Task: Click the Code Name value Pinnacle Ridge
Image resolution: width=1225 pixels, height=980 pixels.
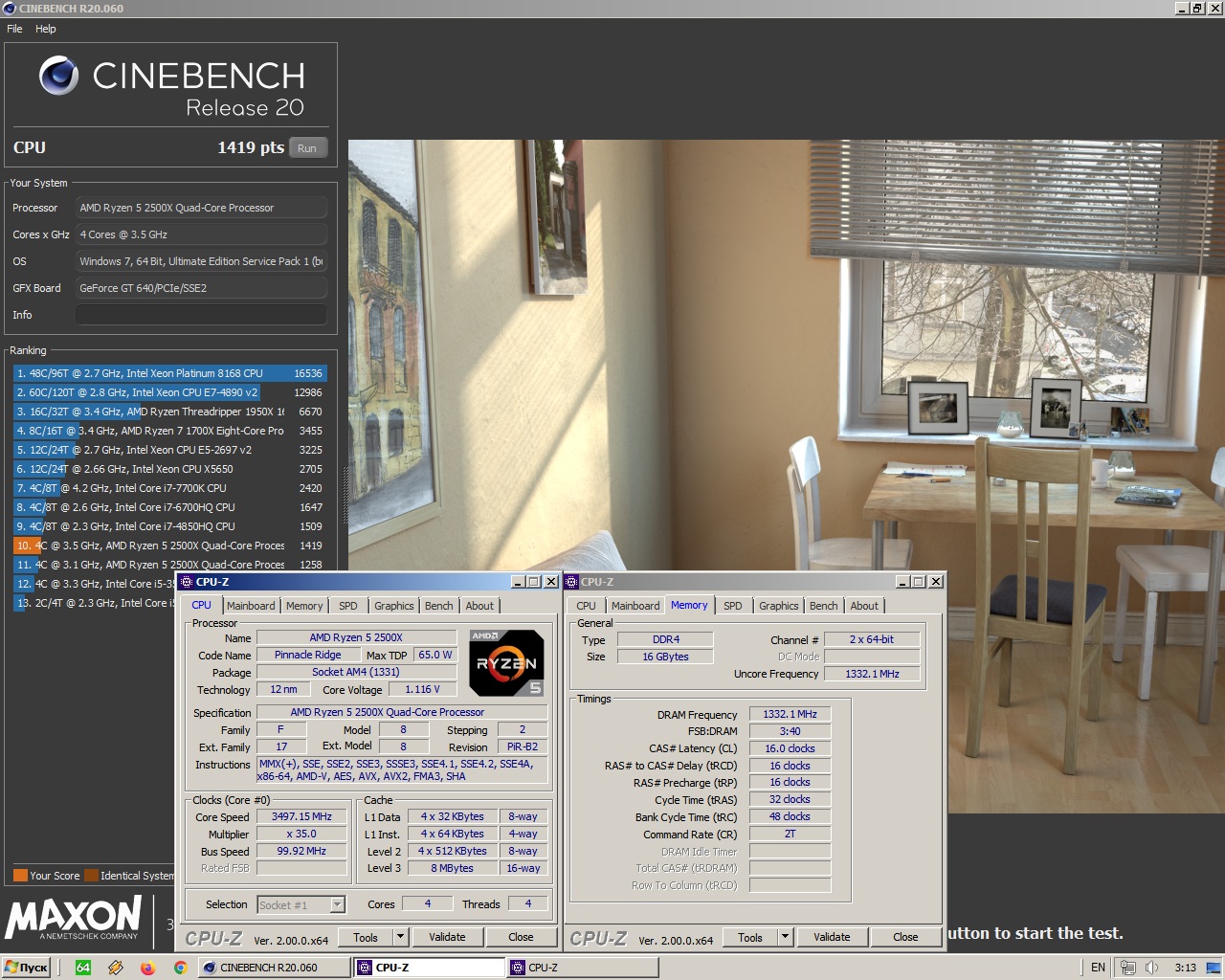Action: [307, 656]
